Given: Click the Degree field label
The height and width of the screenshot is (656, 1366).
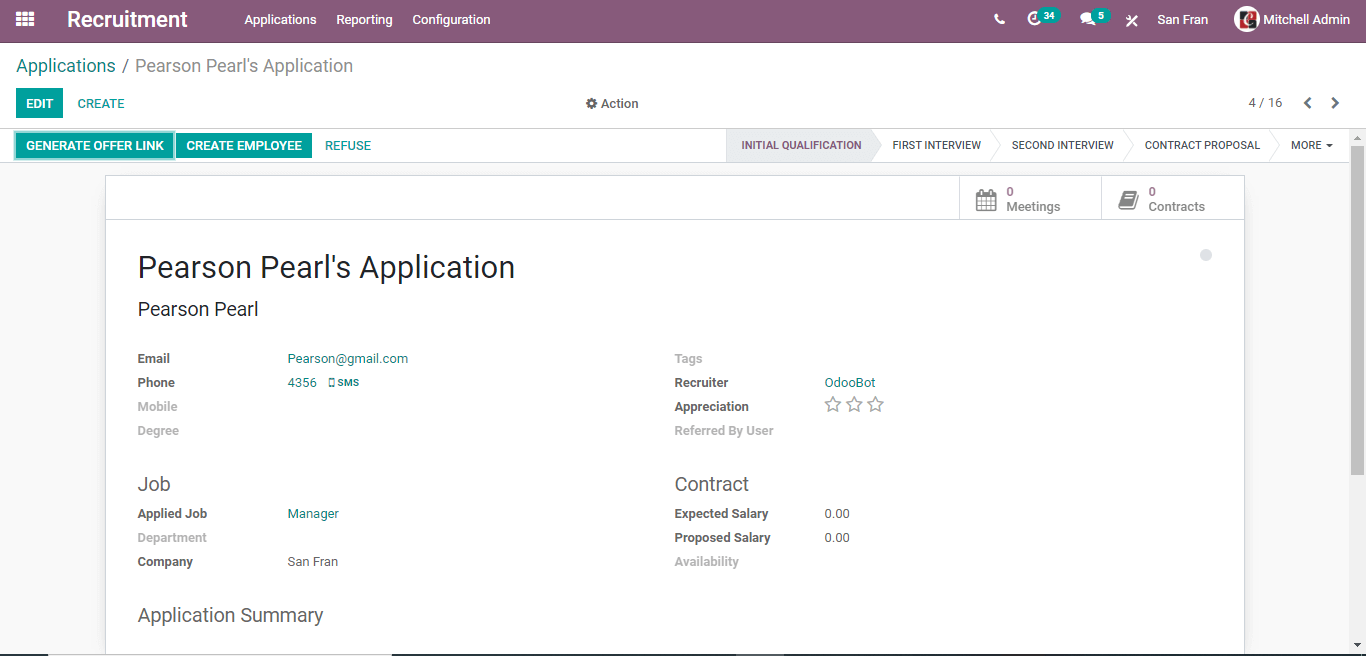Looking at the screenshot, I should pos(158,431).
